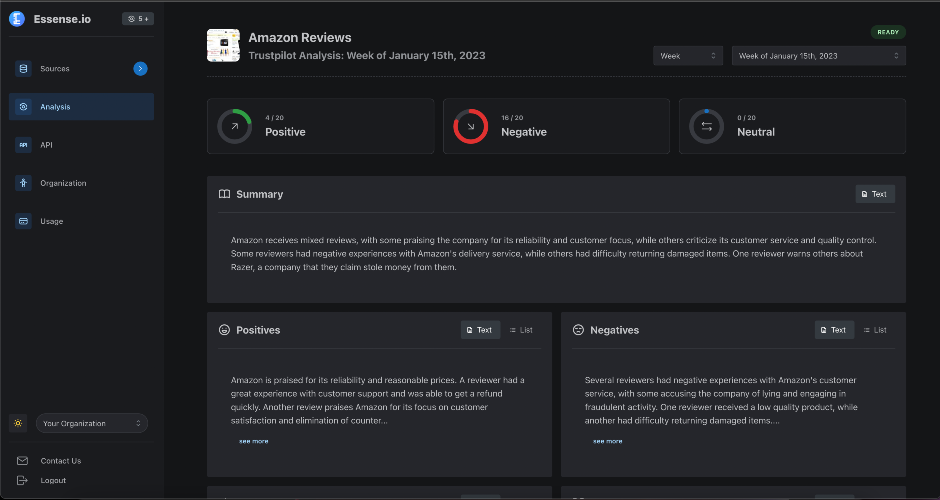The width and height of the screenshot is (940, 500).
Task: Switch Negatives view to List
Action: (x=875, y=330)
